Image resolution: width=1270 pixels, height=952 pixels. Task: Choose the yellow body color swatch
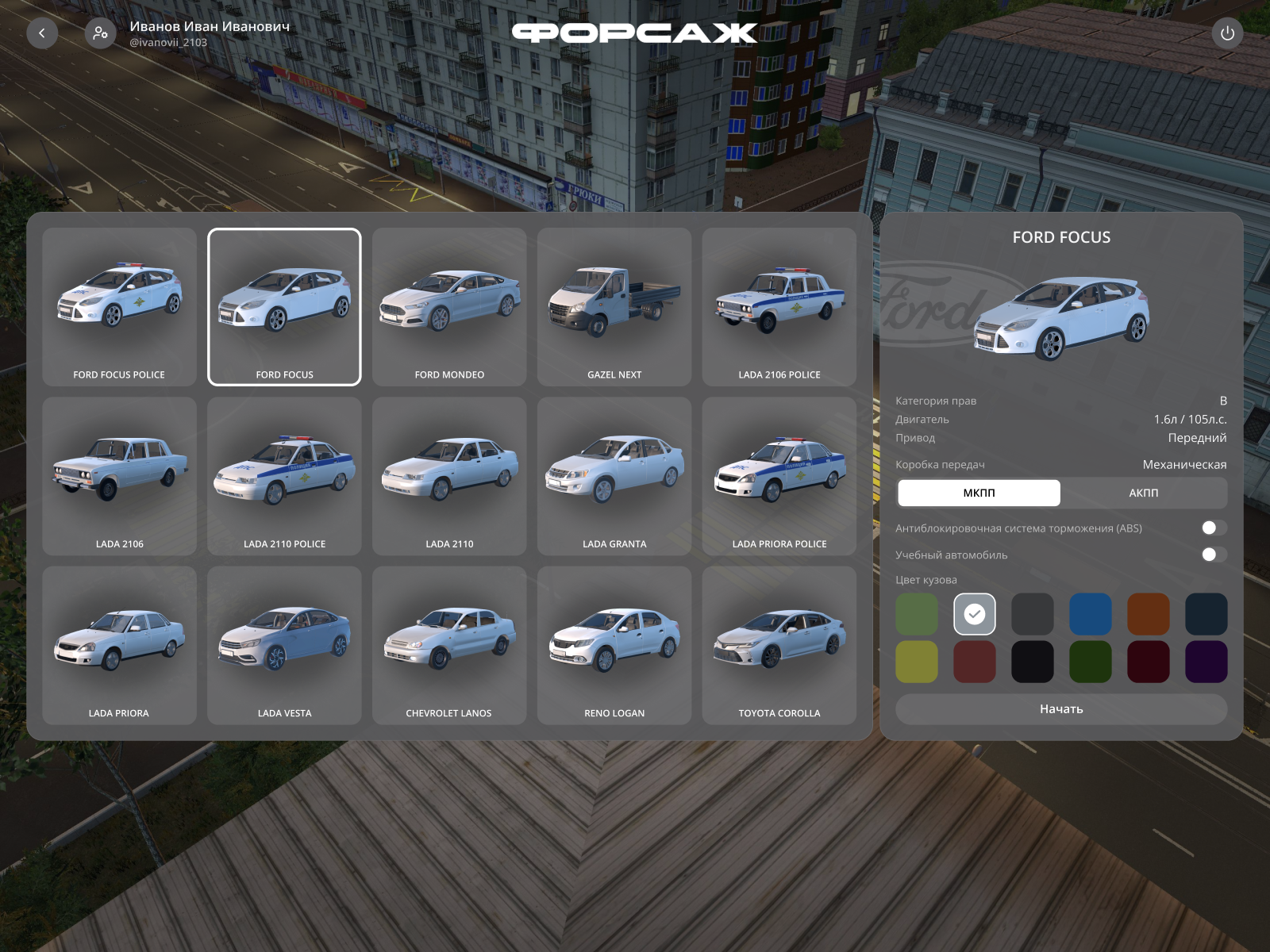pos(917,662)
